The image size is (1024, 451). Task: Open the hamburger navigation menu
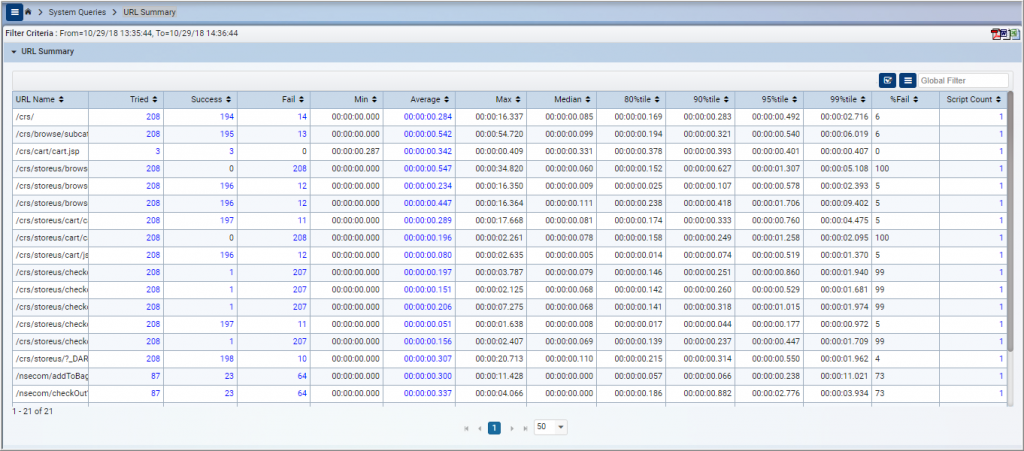coord(14,12)
